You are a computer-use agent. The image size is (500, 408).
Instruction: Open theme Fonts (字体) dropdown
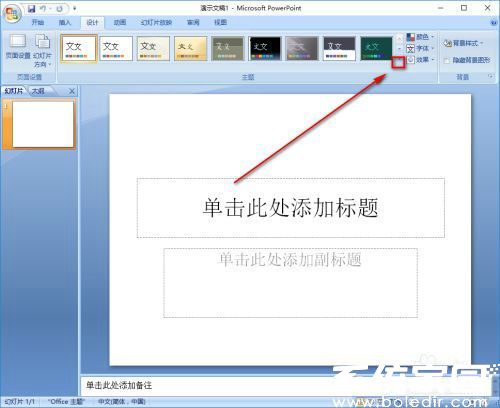tap(421, 49)
